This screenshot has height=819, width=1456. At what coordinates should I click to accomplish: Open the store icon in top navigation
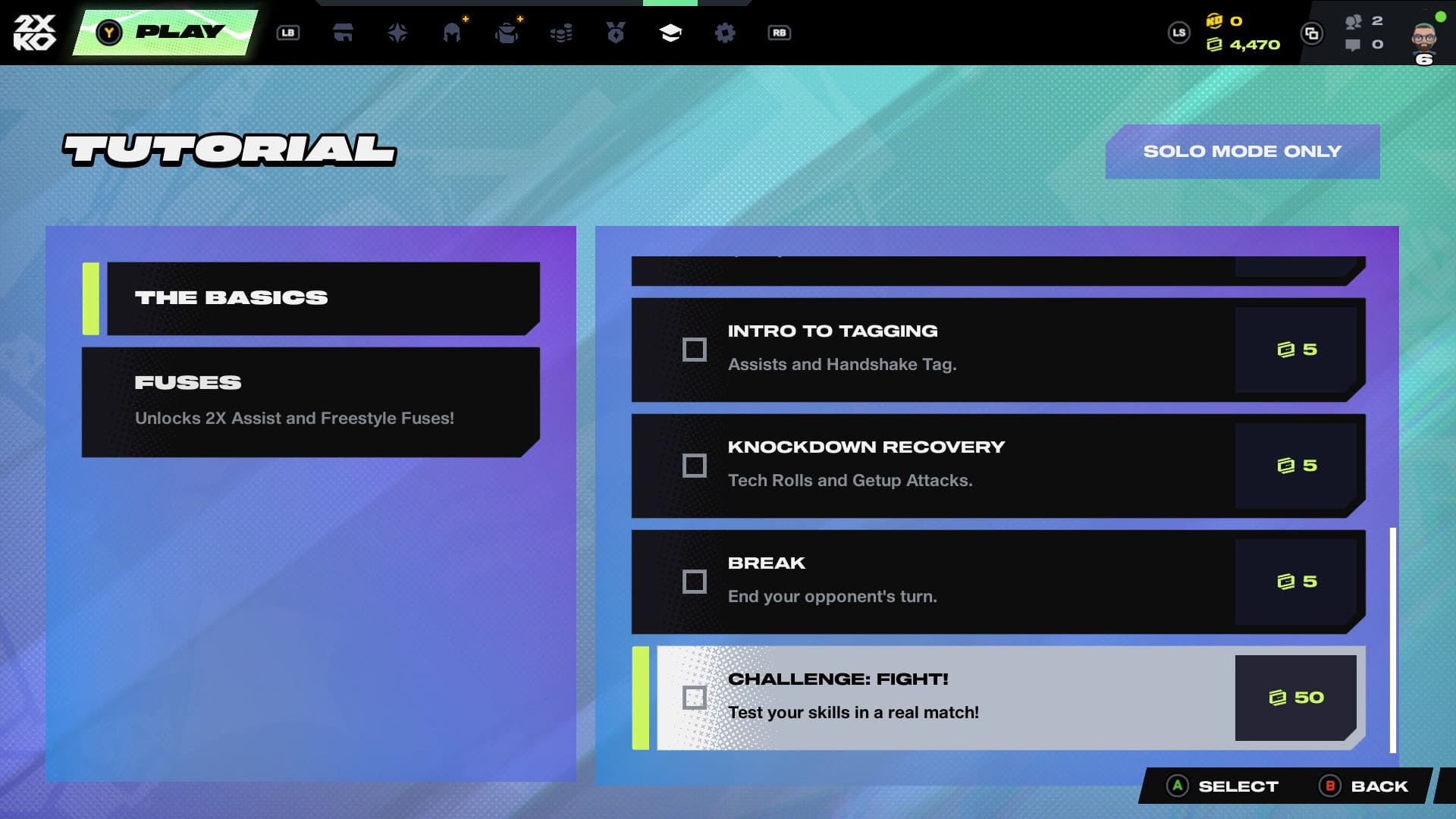tap(343, 33)
